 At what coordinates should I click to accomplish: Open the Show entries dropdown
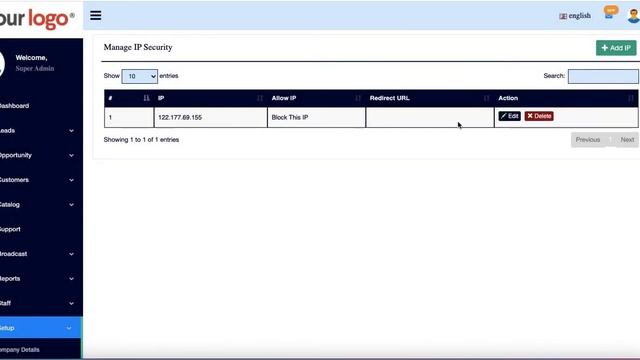[140, 76]
